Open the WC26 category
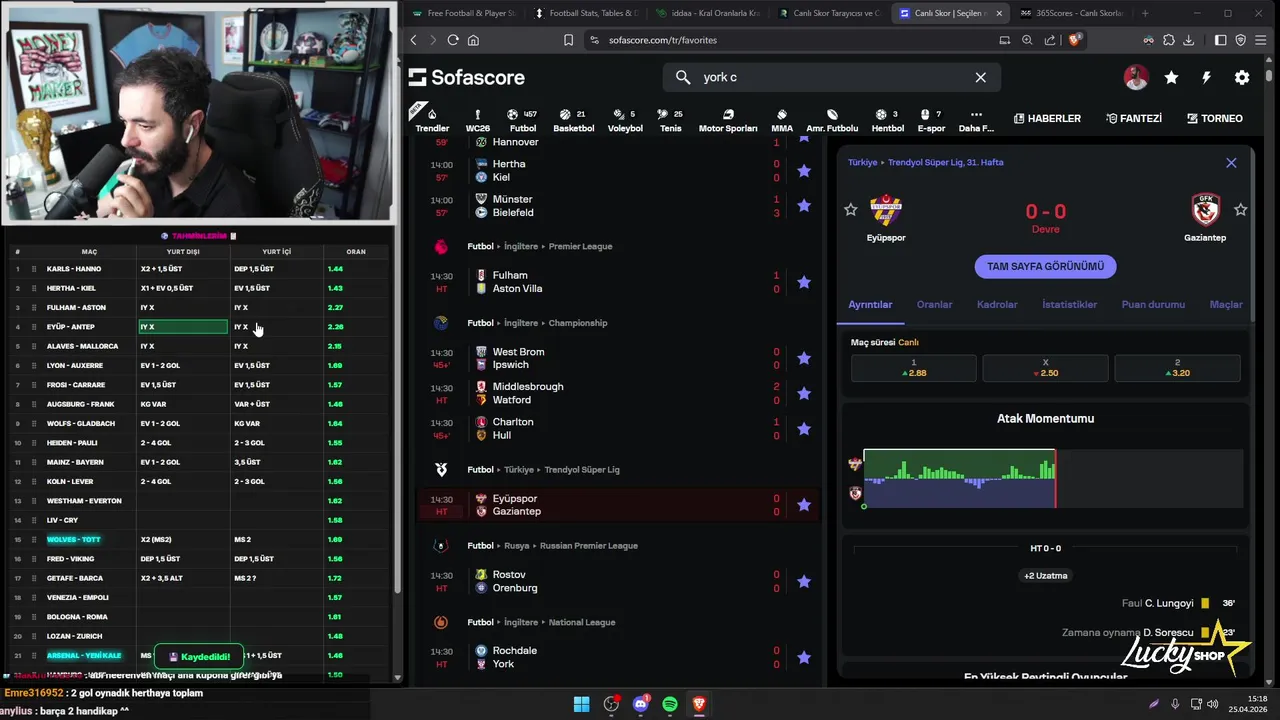 [478, 121]
